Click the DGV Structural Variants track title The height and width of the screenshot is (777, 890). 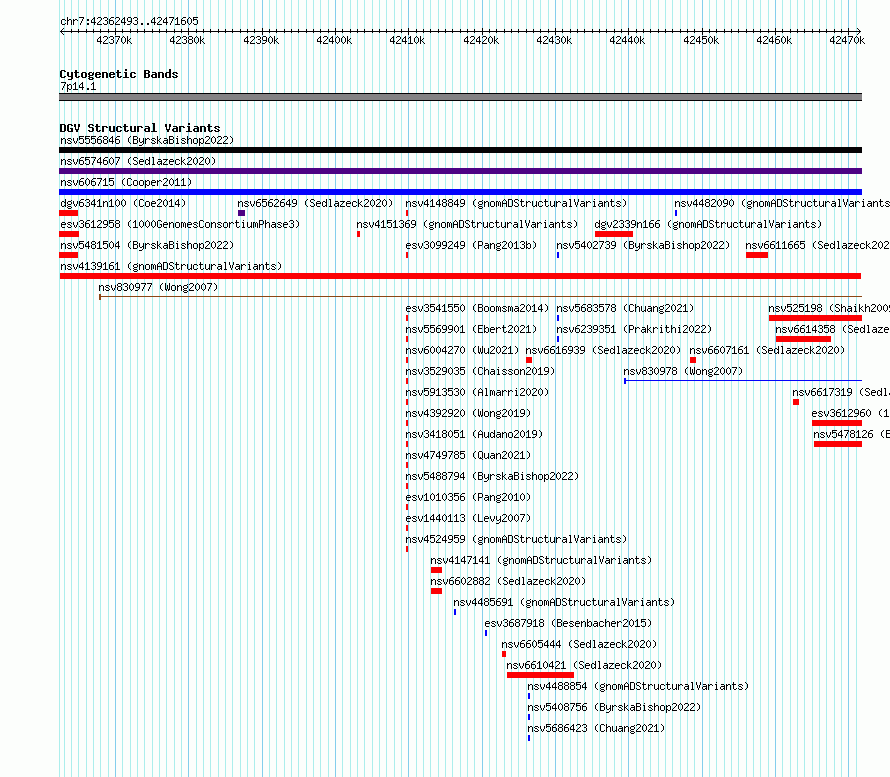pyautogui.click(x=140, y=128)
